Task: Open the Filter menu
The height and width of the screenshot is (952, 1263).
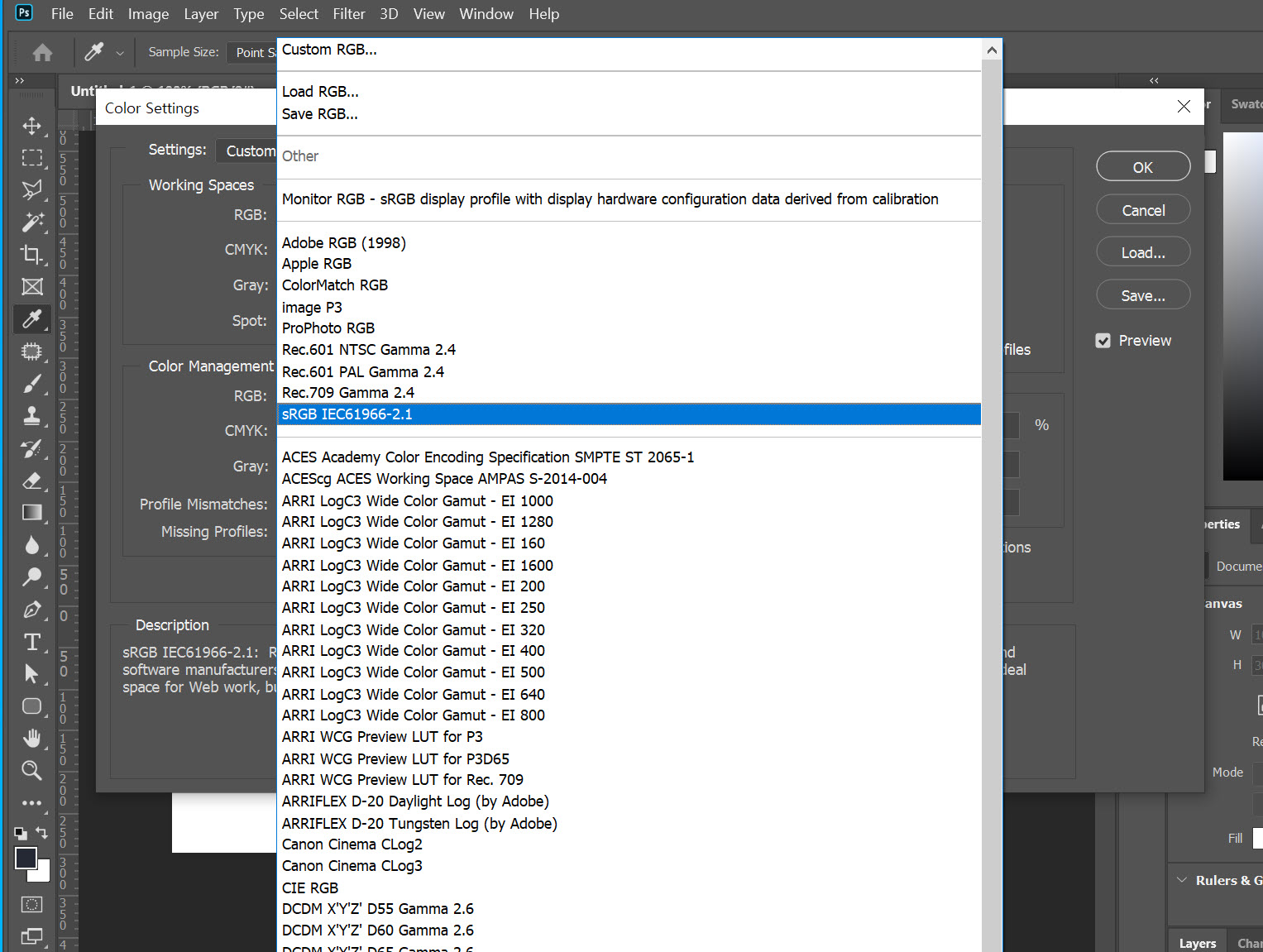Action: (x=349, y=14)
